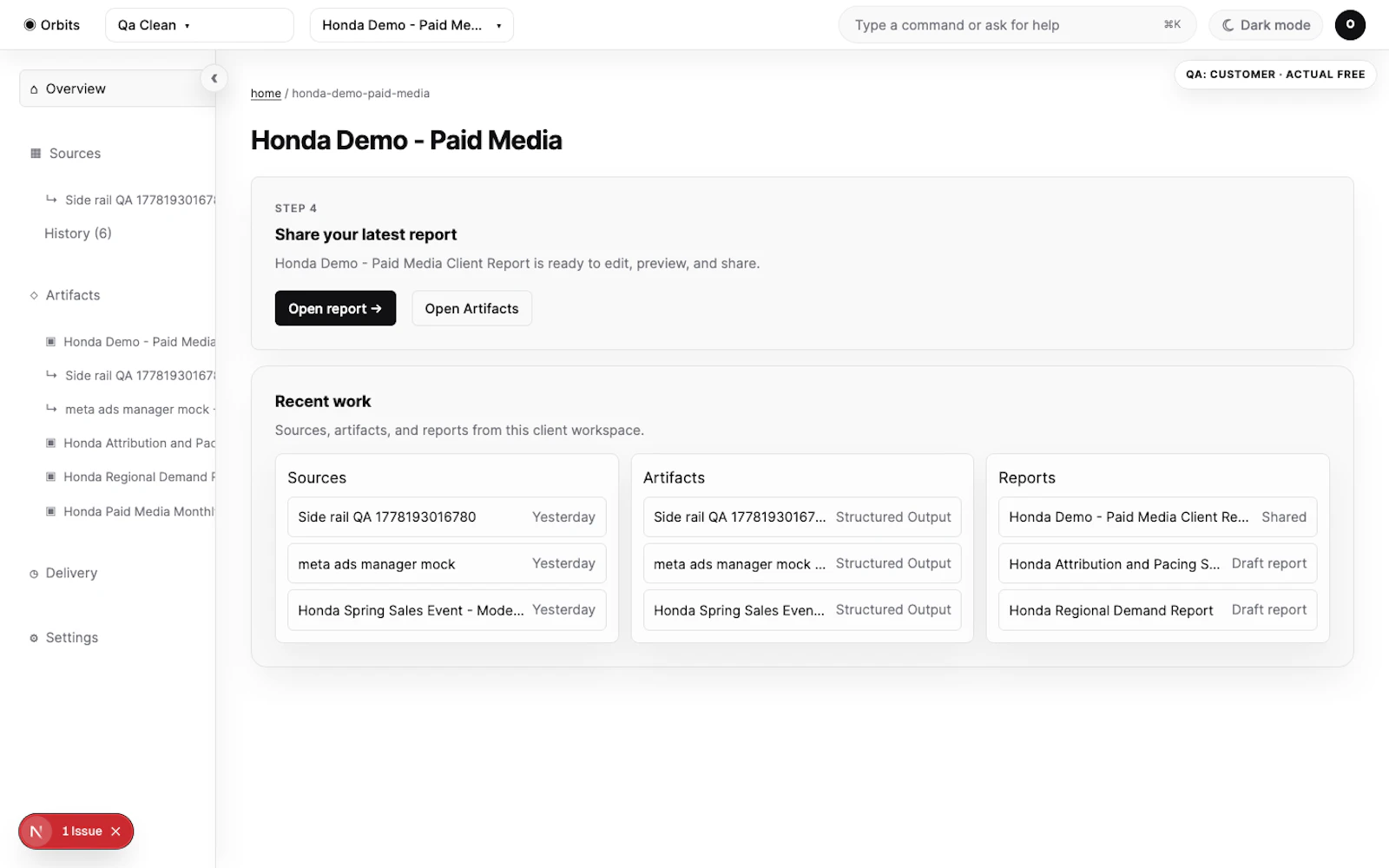Viewport: 1389px width, 868px height.
Task: Open Honda Attribution and Pacing draft report card
Action: 1158,564
